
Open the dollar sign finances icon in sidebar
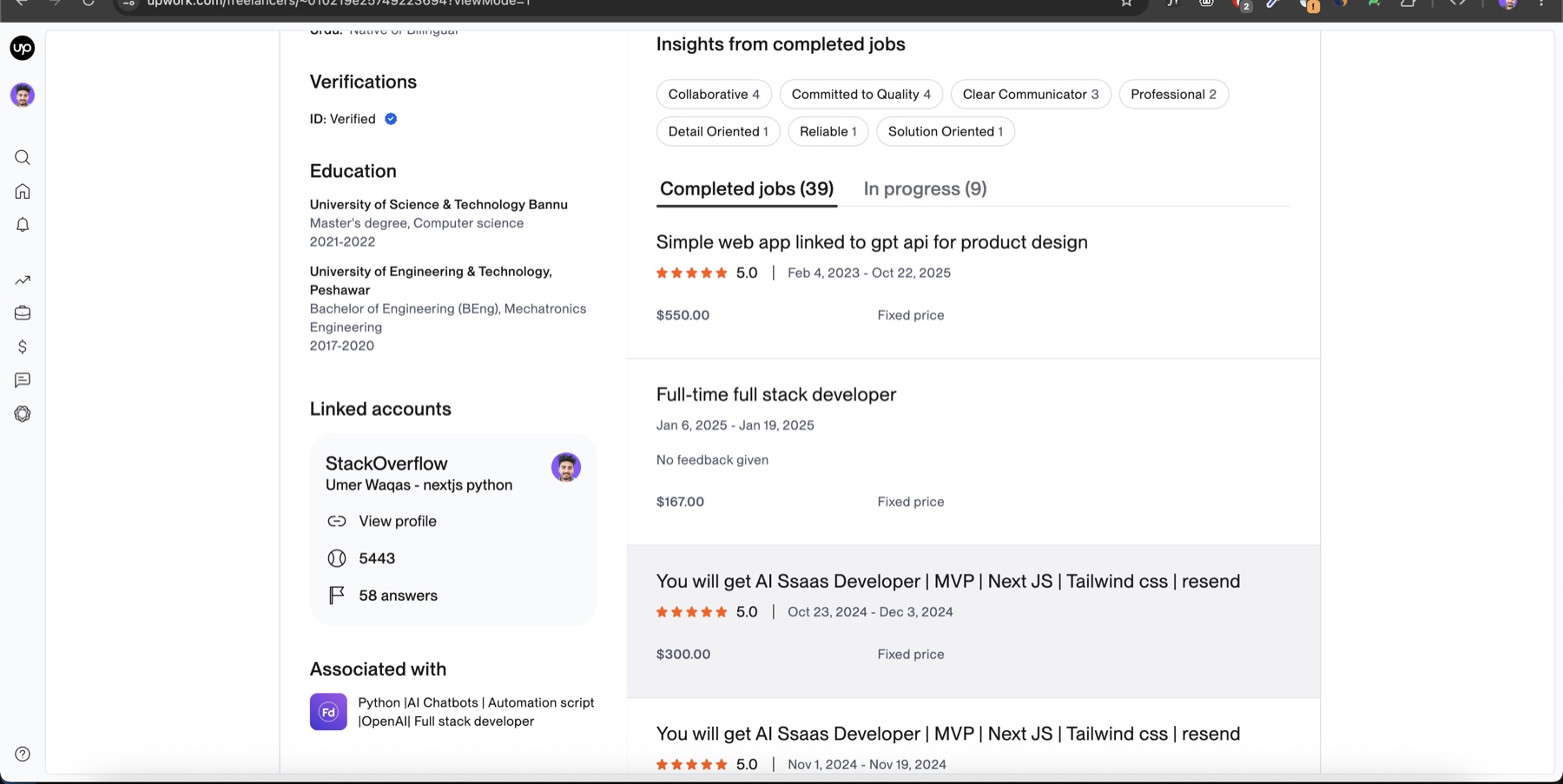click(x=23, y=346)
